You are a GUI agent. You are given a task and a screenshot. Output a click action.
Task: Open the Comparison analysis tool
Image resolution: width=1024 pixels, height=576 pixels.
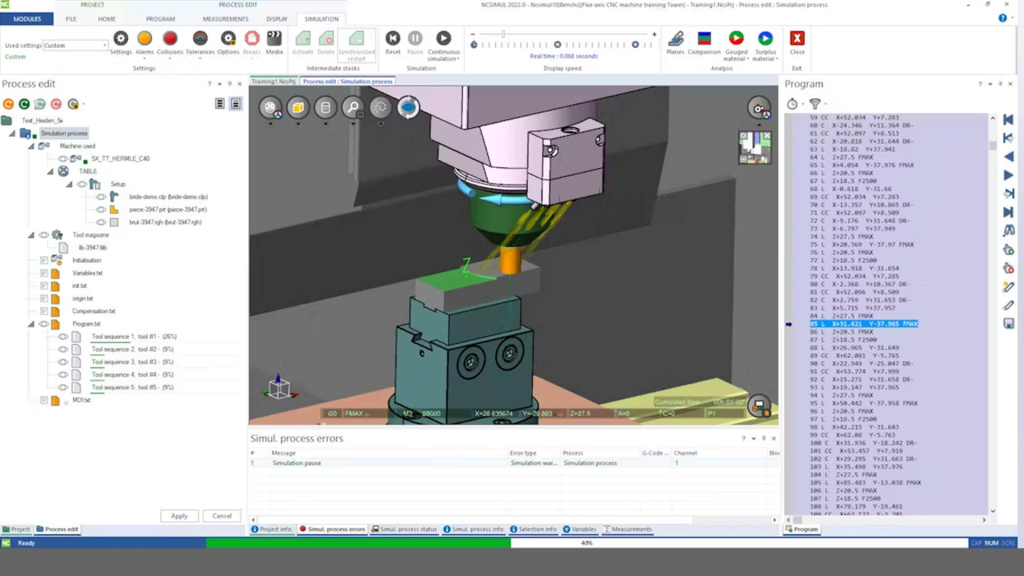click(x=704, y=39)
